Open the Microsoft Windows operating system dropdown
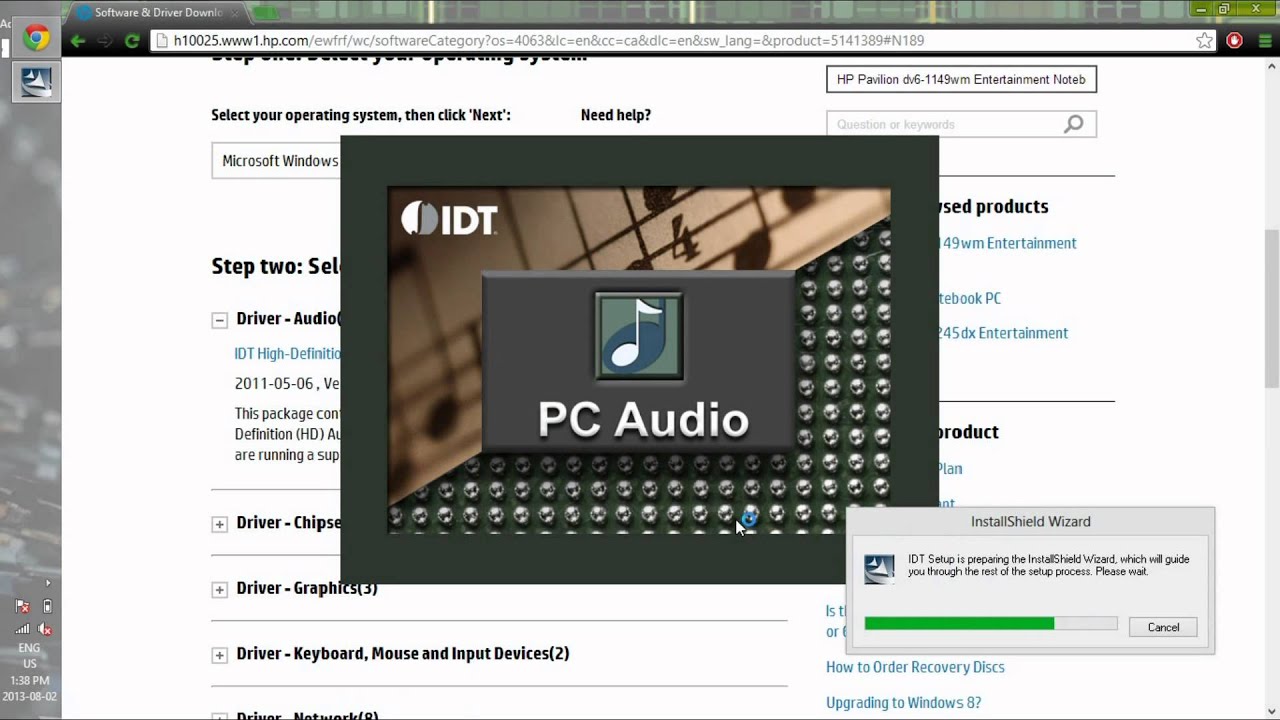The height and width of the screenshot is (720, 1280). (x=276, y=161)
